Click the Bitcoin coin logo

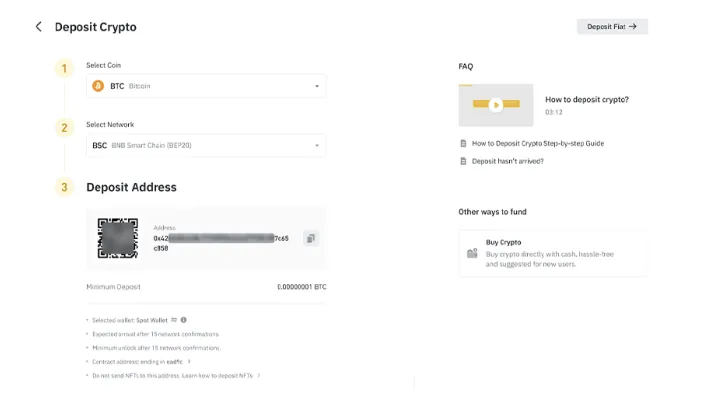[98, 86]
